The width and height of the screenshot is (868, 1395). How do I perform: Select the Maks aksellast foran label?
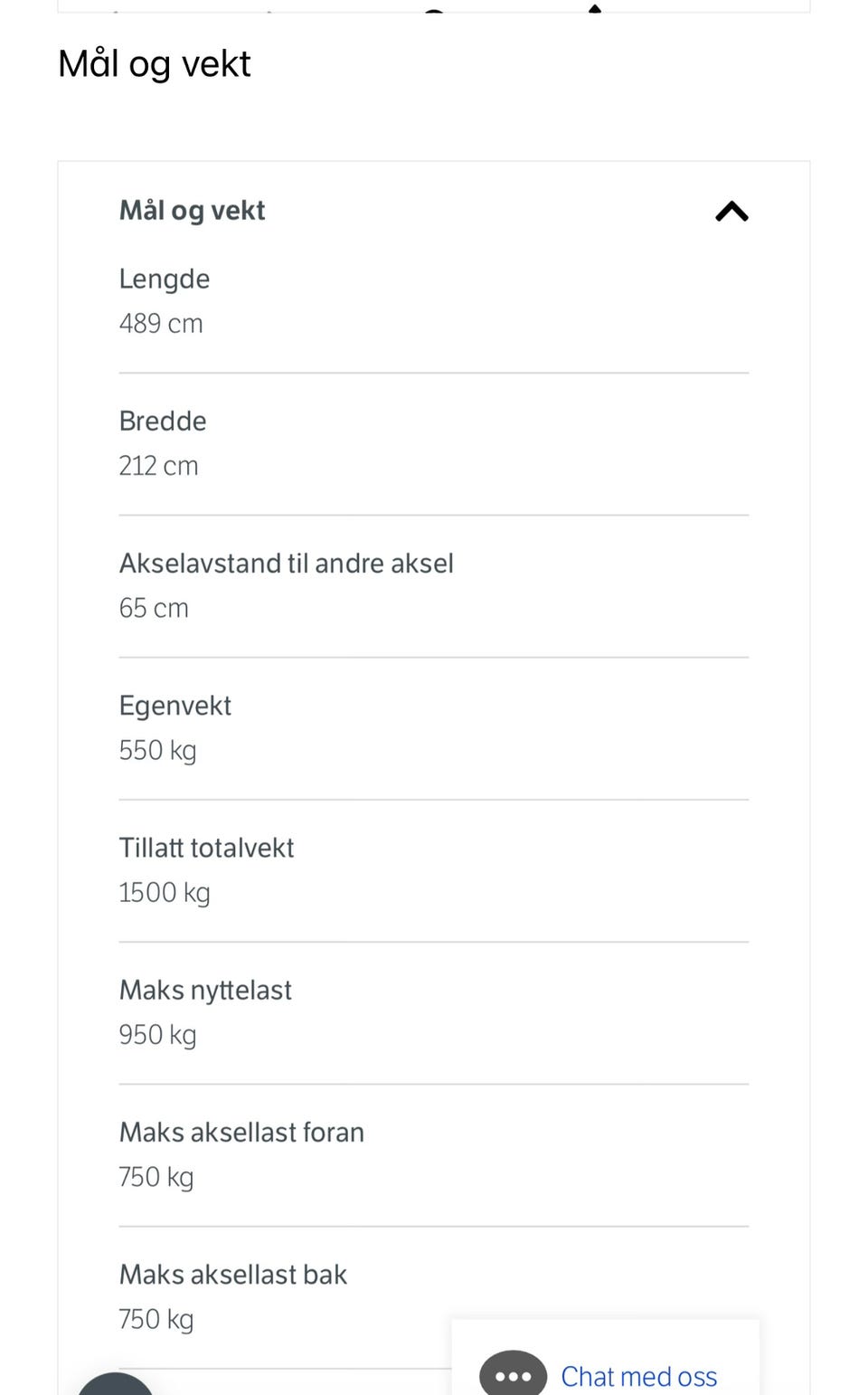241,1132
